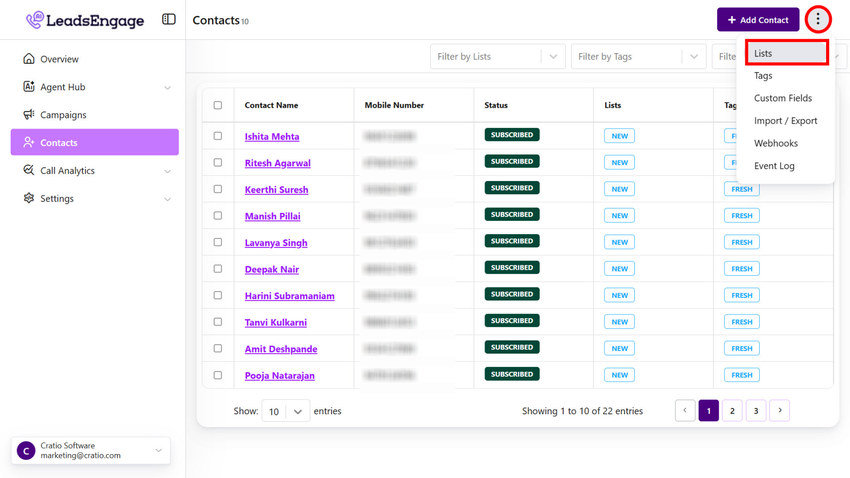The height and width of the screenshot is (478, 850).
Task: Click the Campaigns megaphone icon
Action: 29,115
